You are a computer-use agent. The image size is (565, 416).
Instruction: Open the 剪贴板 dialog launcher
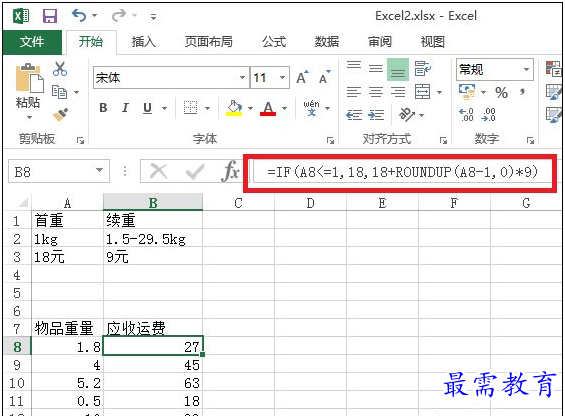pyautogui.click(x=80, y=140)
